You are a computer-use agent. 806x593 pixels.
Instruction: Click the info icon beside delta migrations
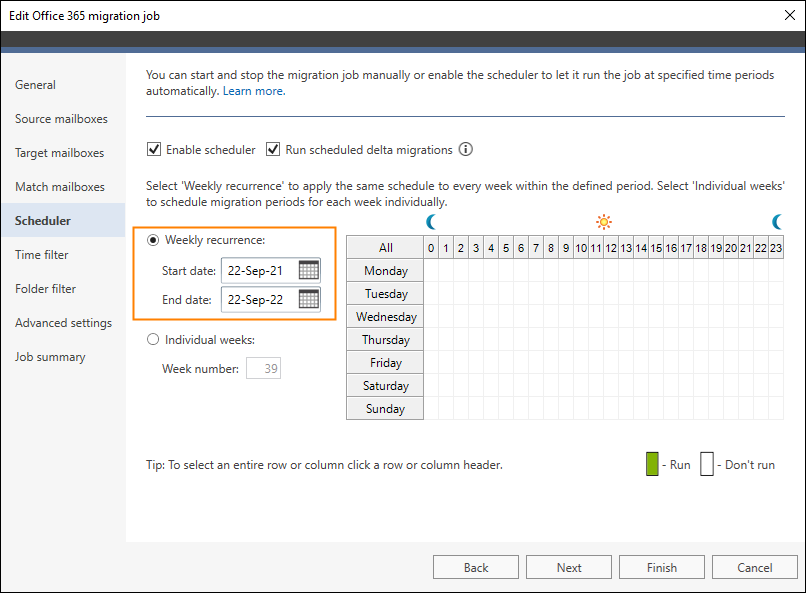click(466, 150)
